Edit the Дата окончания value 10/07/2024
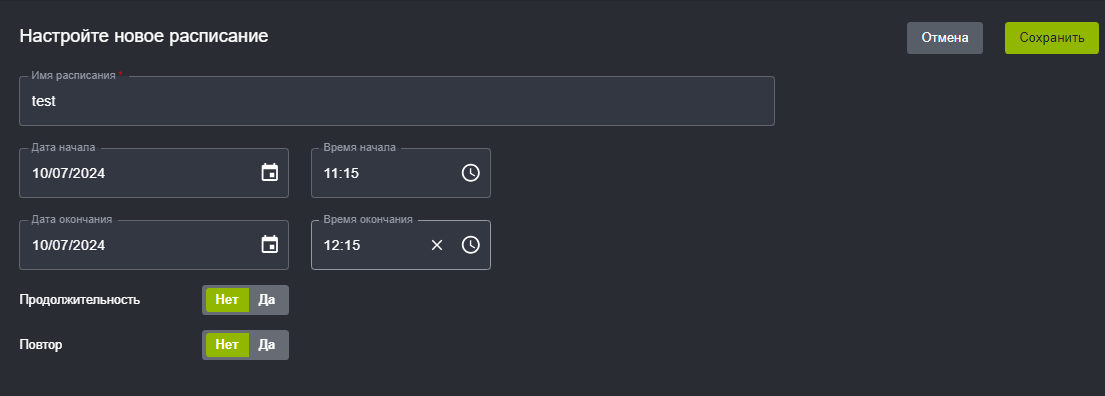 pyautogui.click(x=69, y=245)
